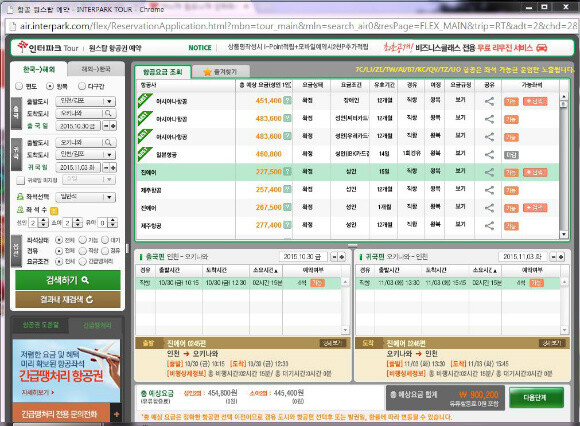580x426 pixels.
Task: Move the return date 2015.11.03 back one day
Action: click(106, 168)
